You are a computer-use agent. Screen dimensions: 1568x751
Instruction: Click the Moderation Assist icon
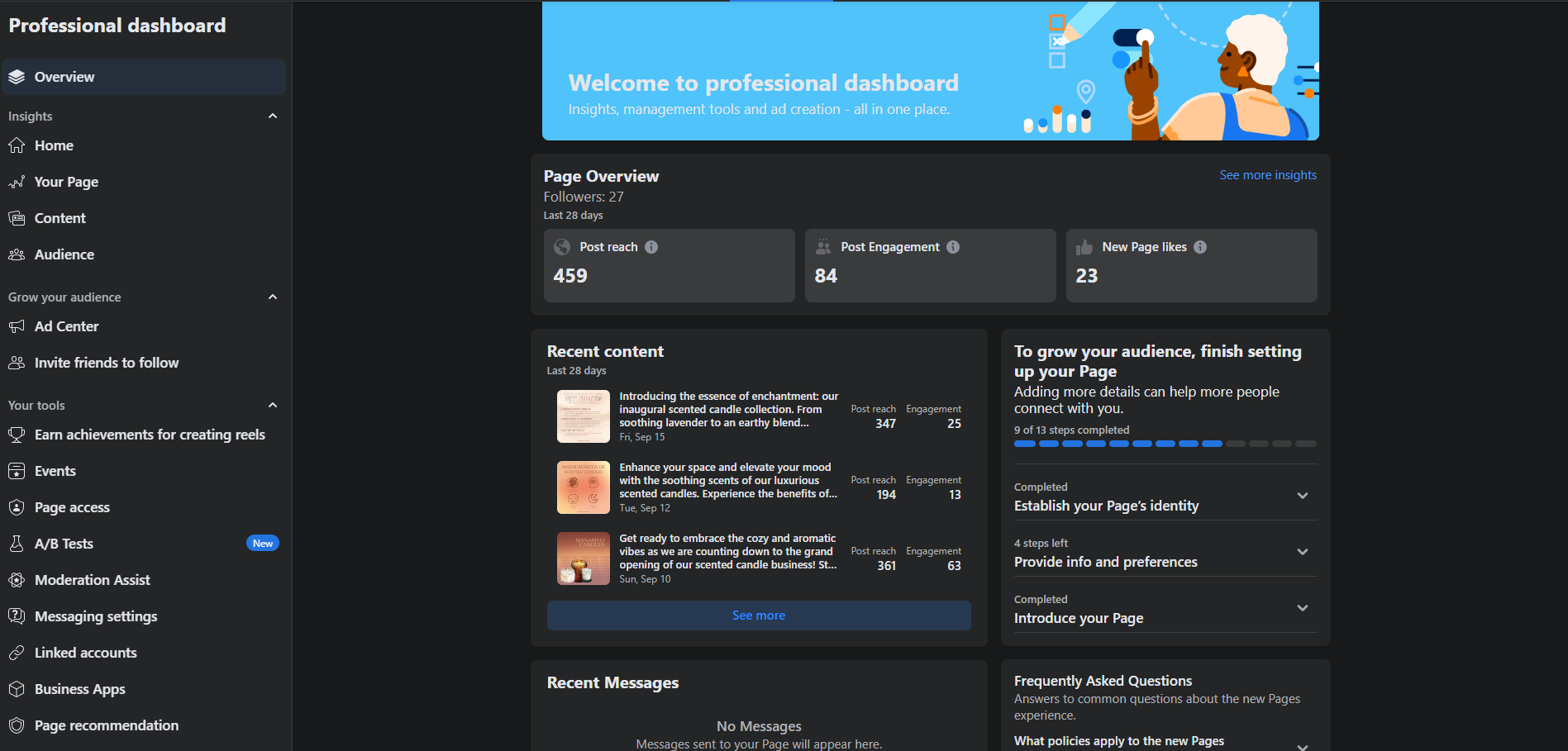(17, 580)
